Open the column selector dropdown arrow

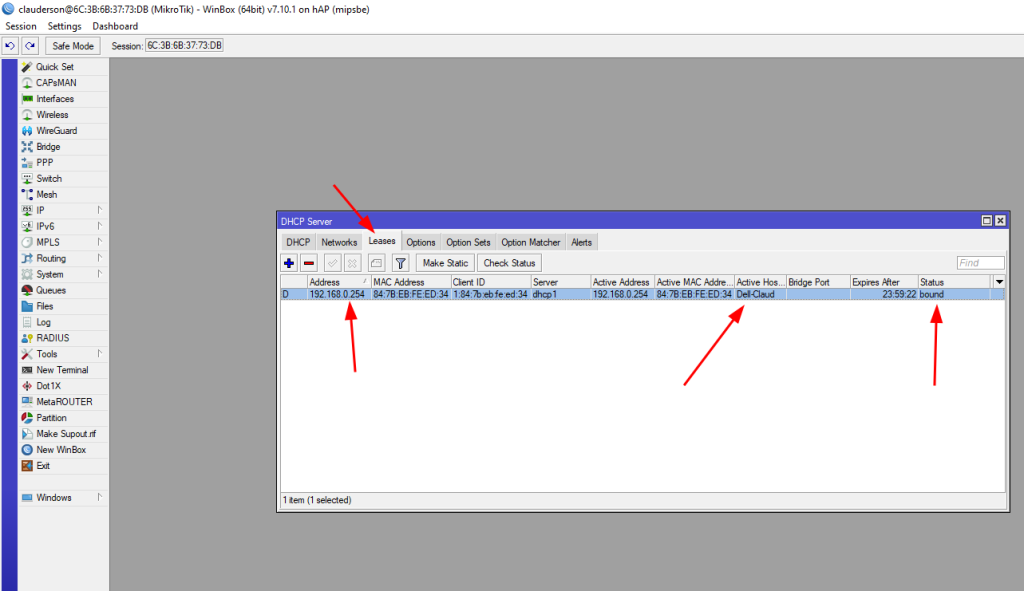(998, 282)
